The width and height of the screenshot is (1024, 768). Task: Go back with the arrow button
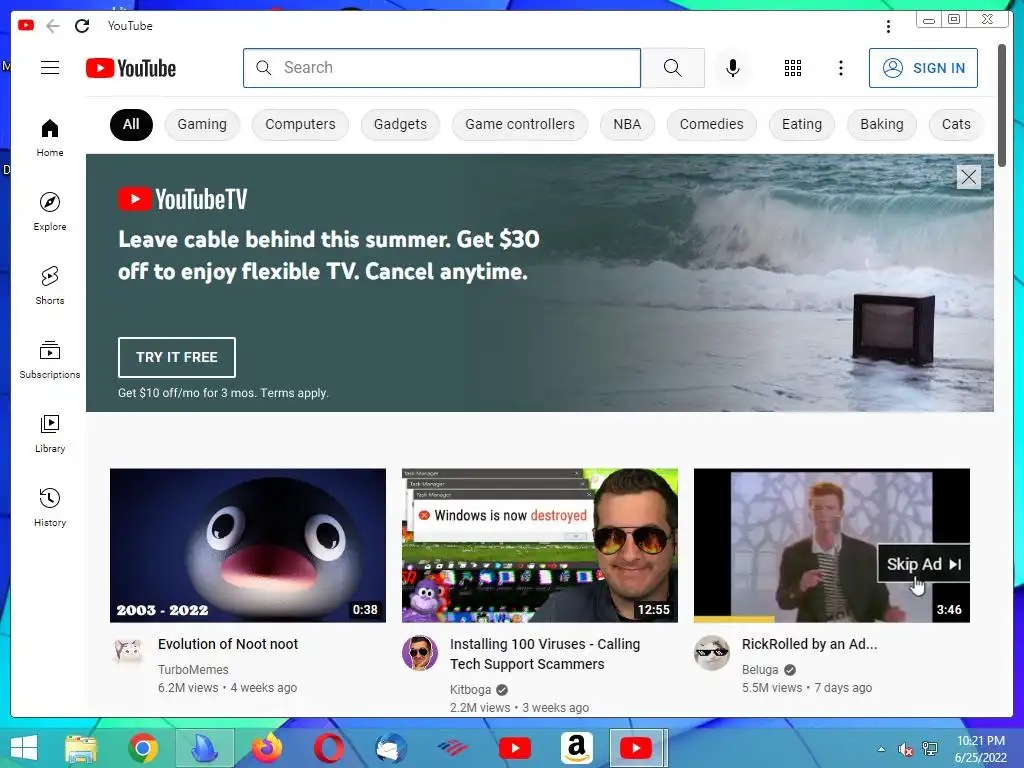pos(53,26)
